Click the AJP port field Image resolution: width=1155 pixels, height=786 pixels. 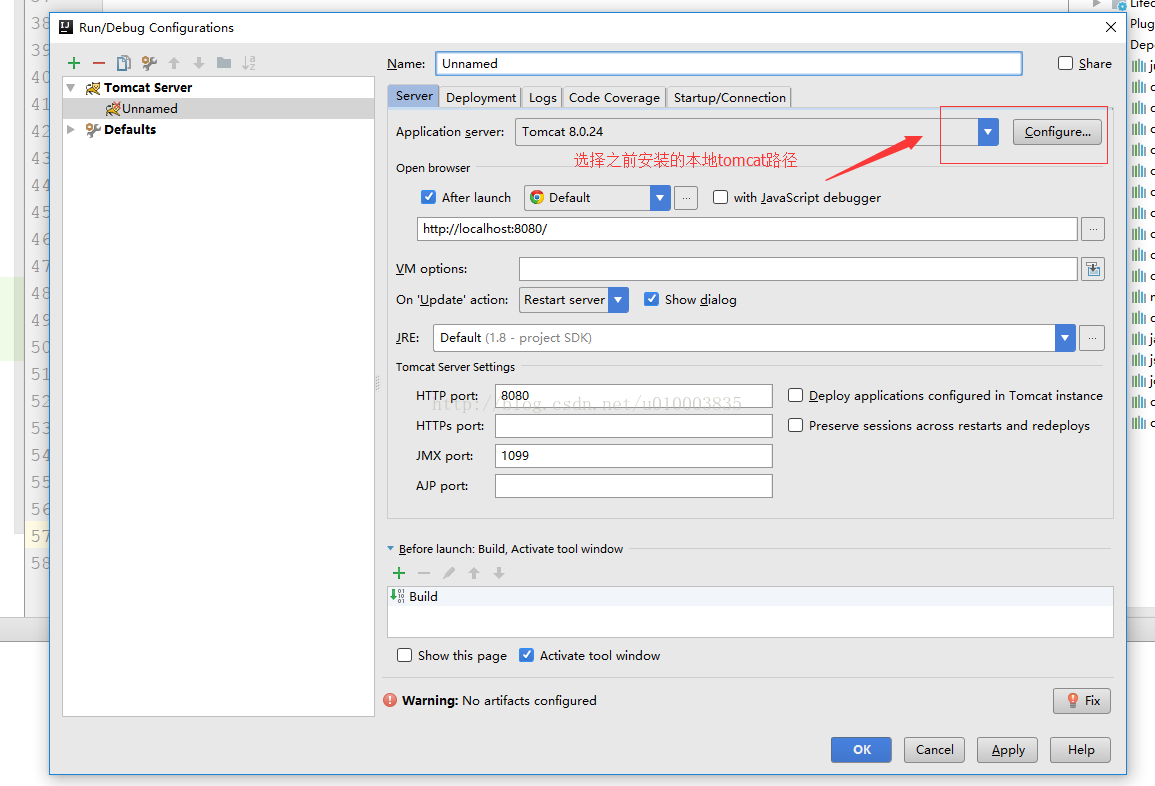tap(633, 486)
